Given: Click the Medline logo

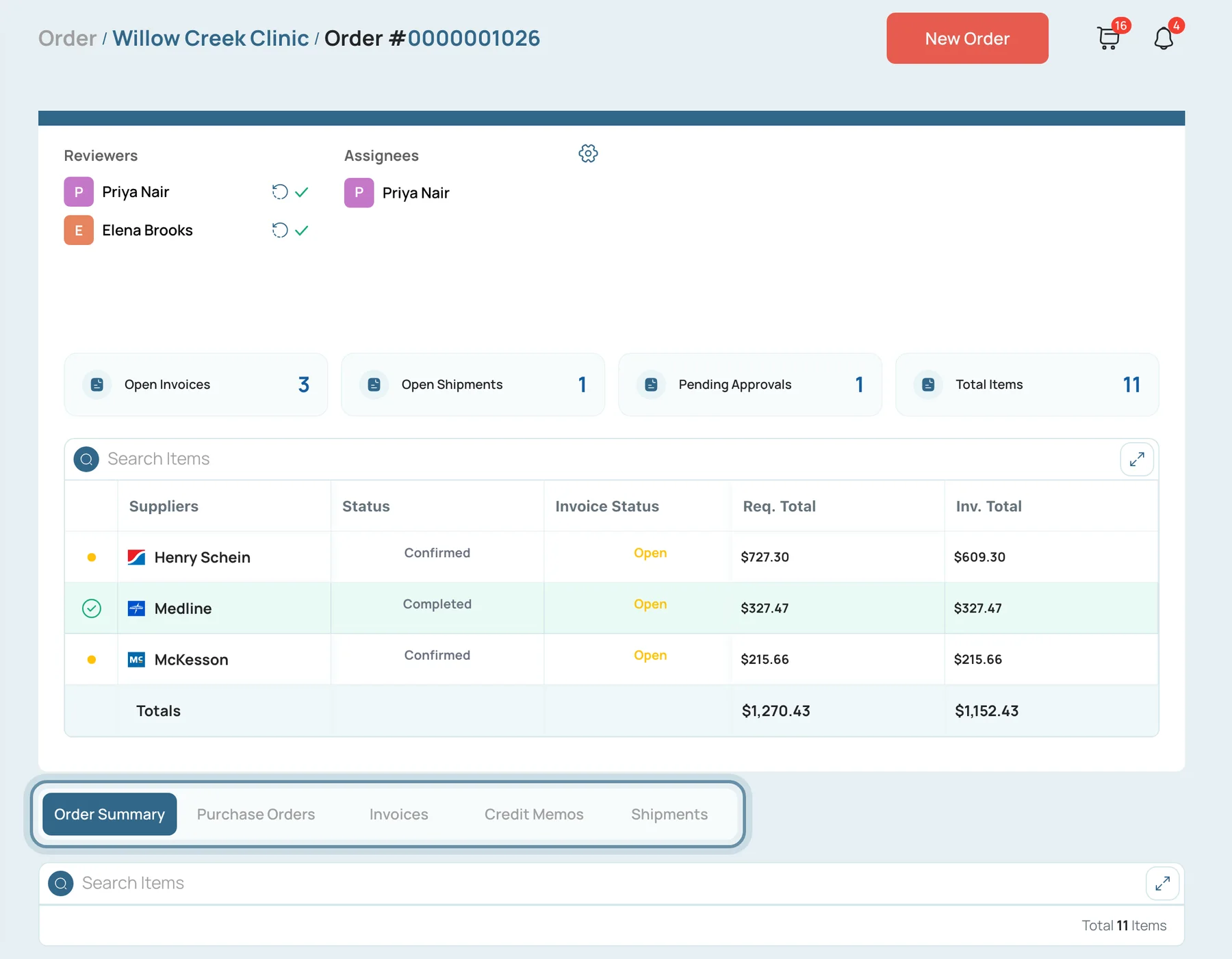Looking at the screenshot, I should pos(136,608).
